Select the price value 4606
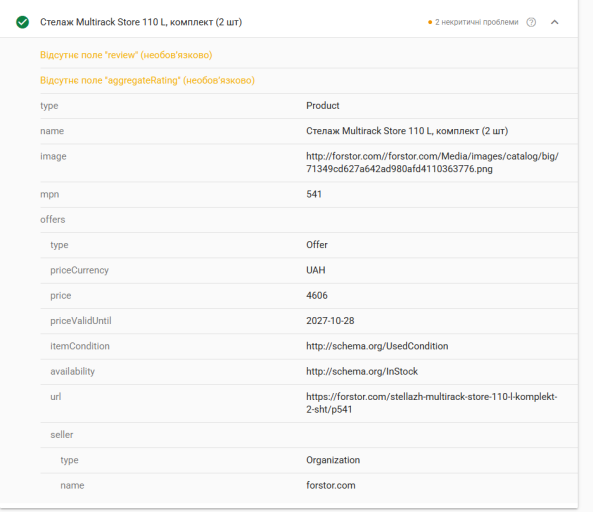 click(317, 295)
